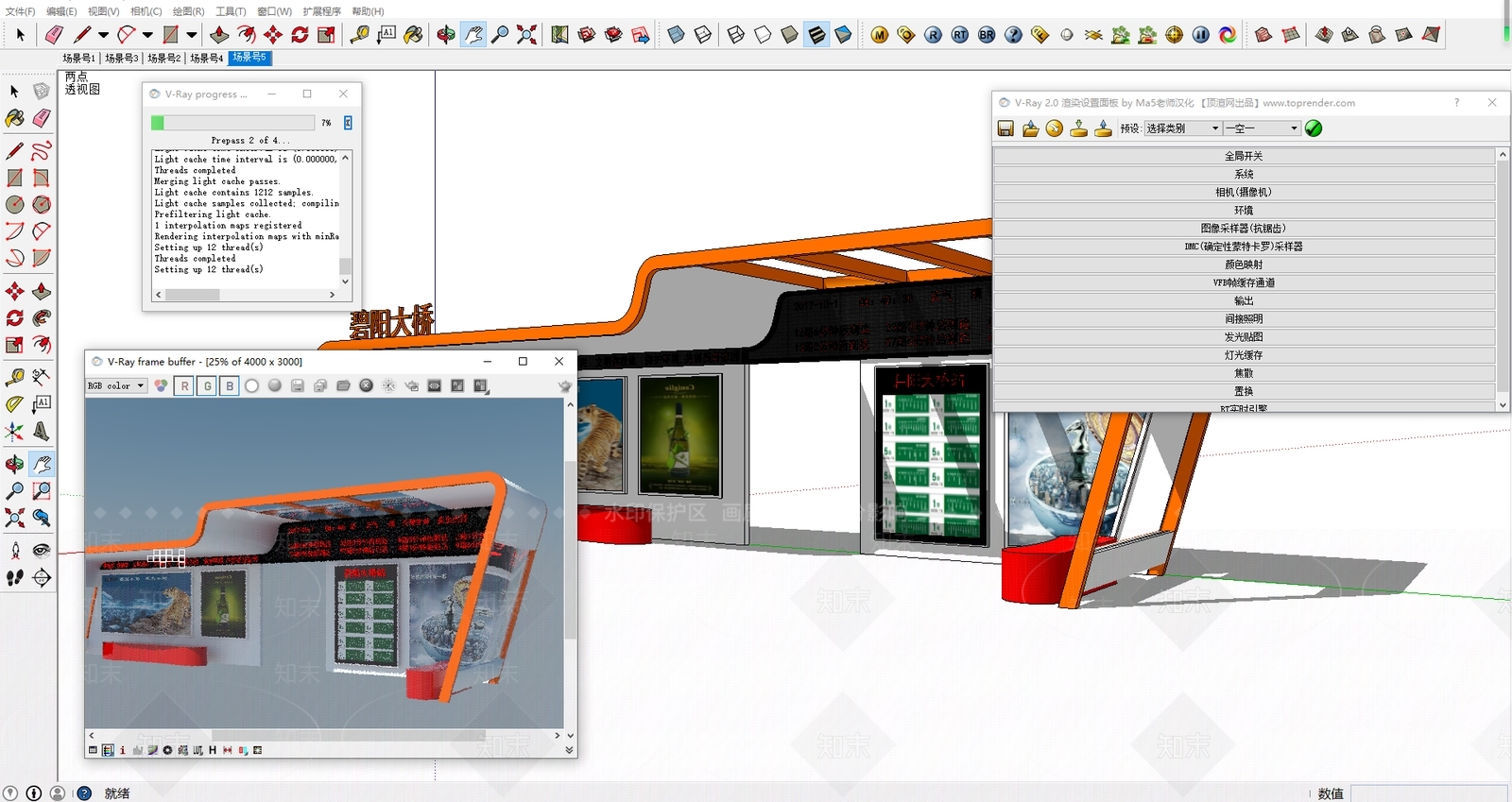Screen dimensions: 1512x802
Task: Open the 扩展程序 menu
Action: click(x=321, y=11)
